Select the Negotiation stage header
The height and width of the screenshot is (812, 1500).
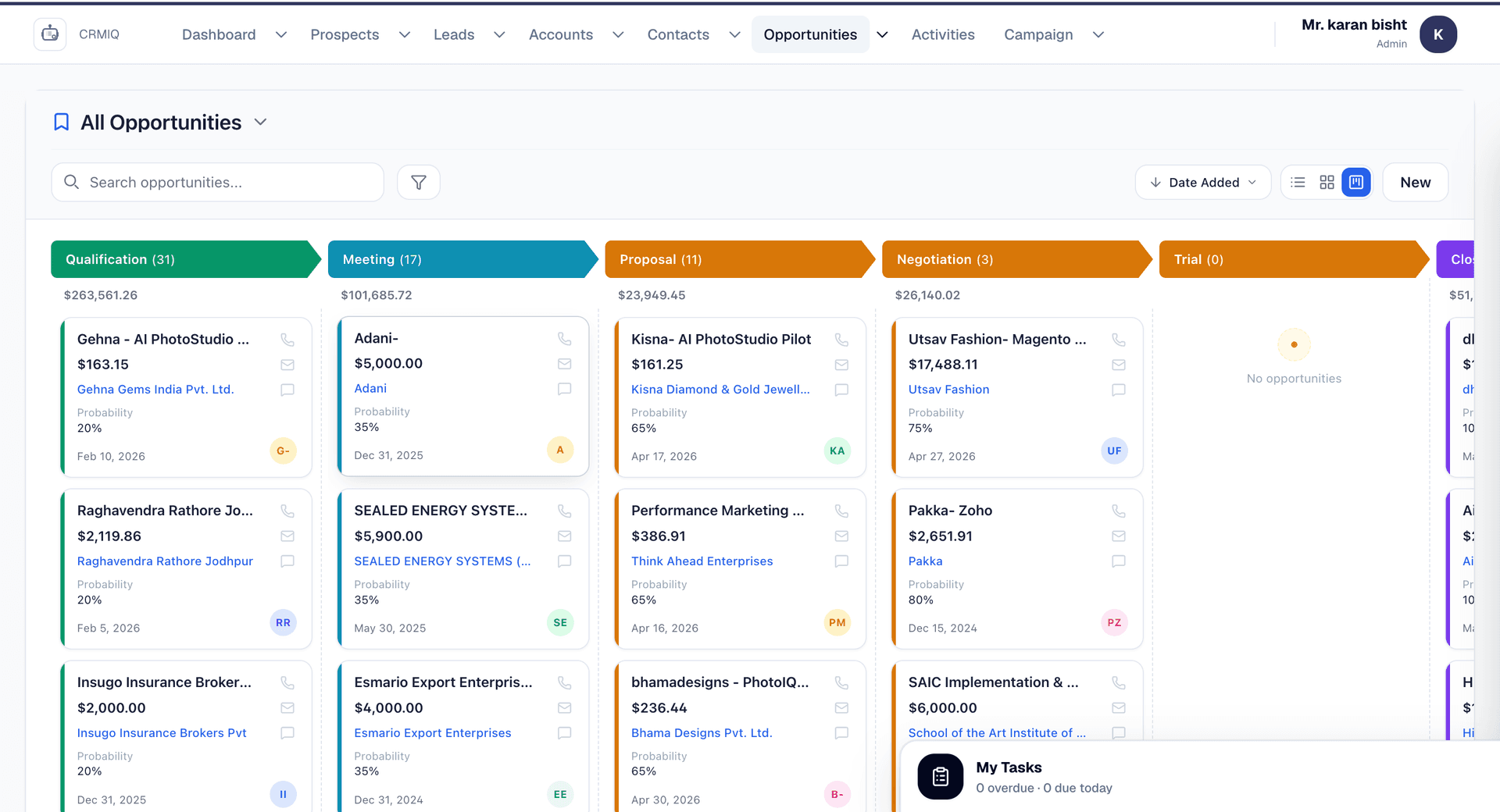point(1017,259)
